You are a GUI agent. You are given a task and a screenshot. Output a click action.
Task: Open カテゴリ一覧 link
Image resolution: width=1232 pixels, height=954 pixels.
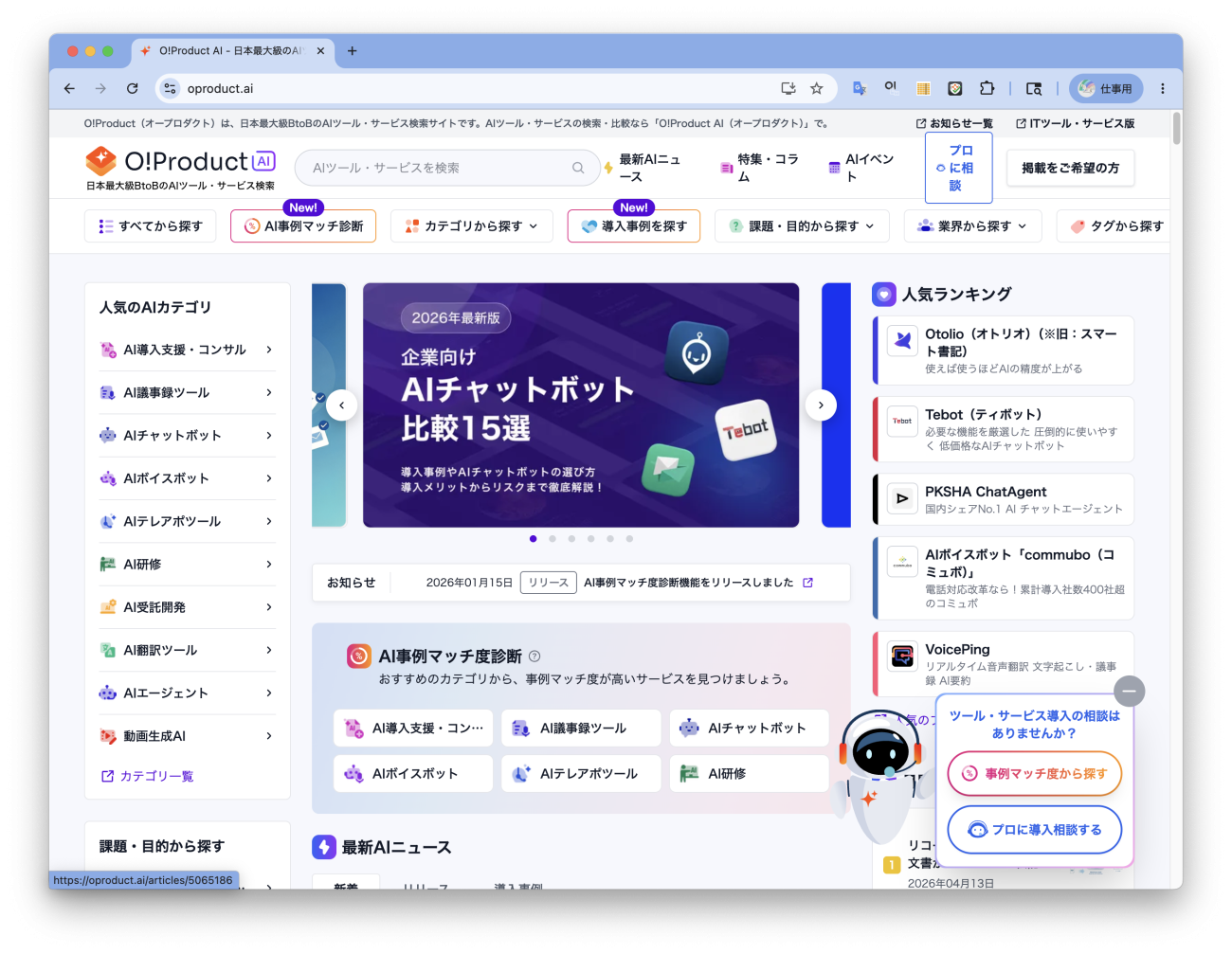[148, 776]
